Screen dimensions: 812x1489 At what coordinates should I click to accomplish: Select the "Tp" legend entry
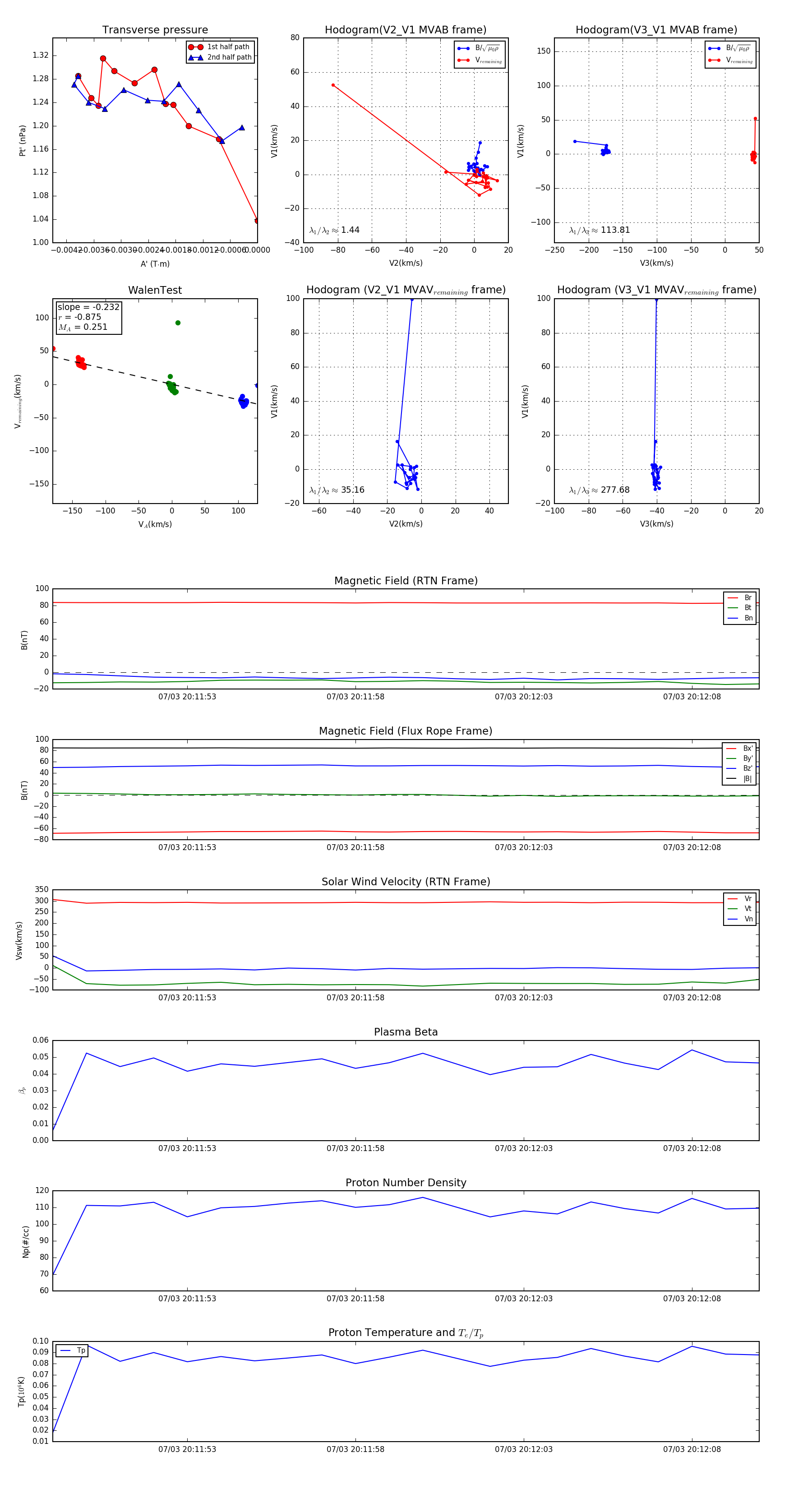click(x=73, y=1351)
